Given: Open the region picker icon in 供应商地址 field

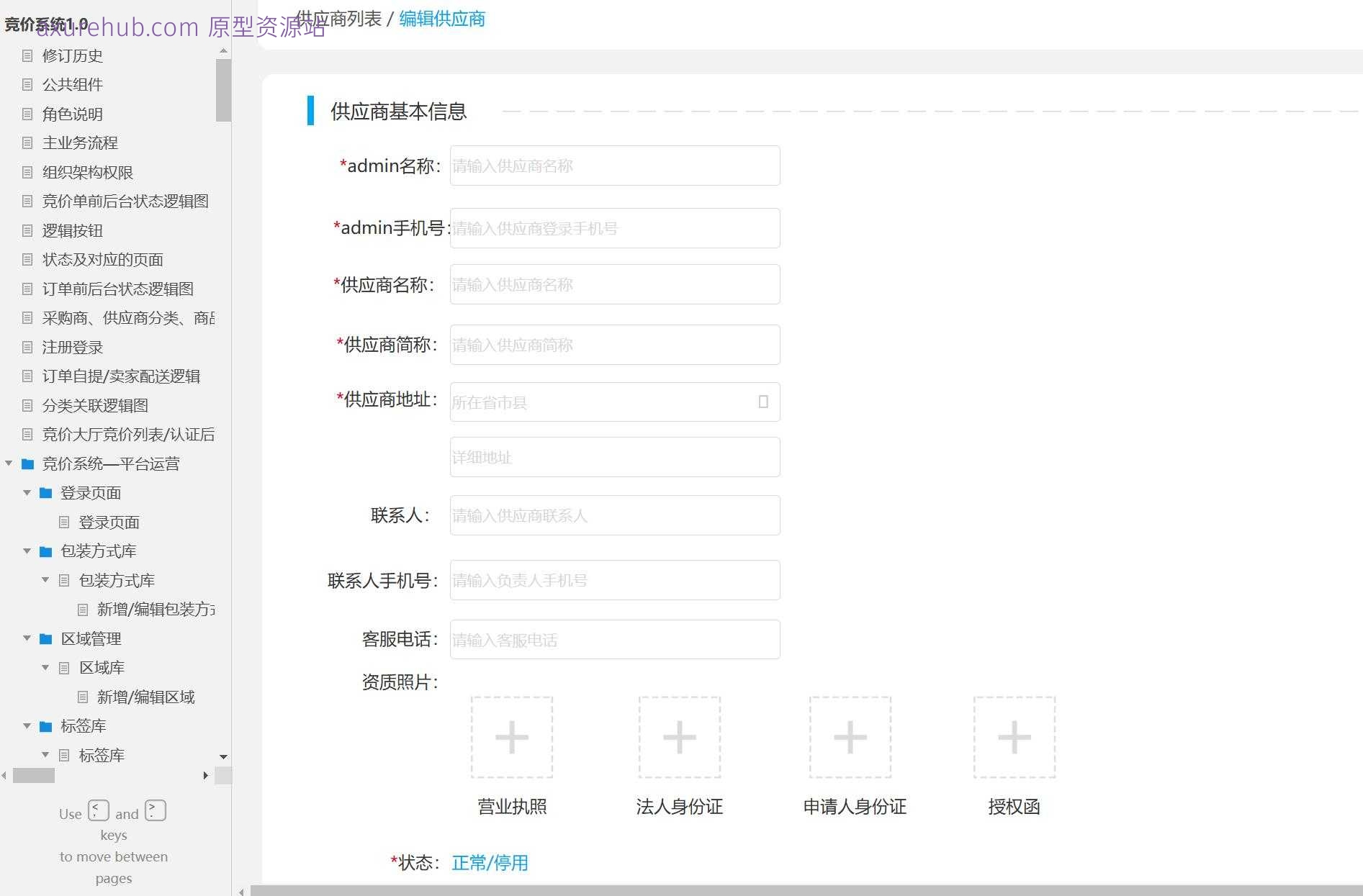Looking at the screenshot, I should [763, 402].
